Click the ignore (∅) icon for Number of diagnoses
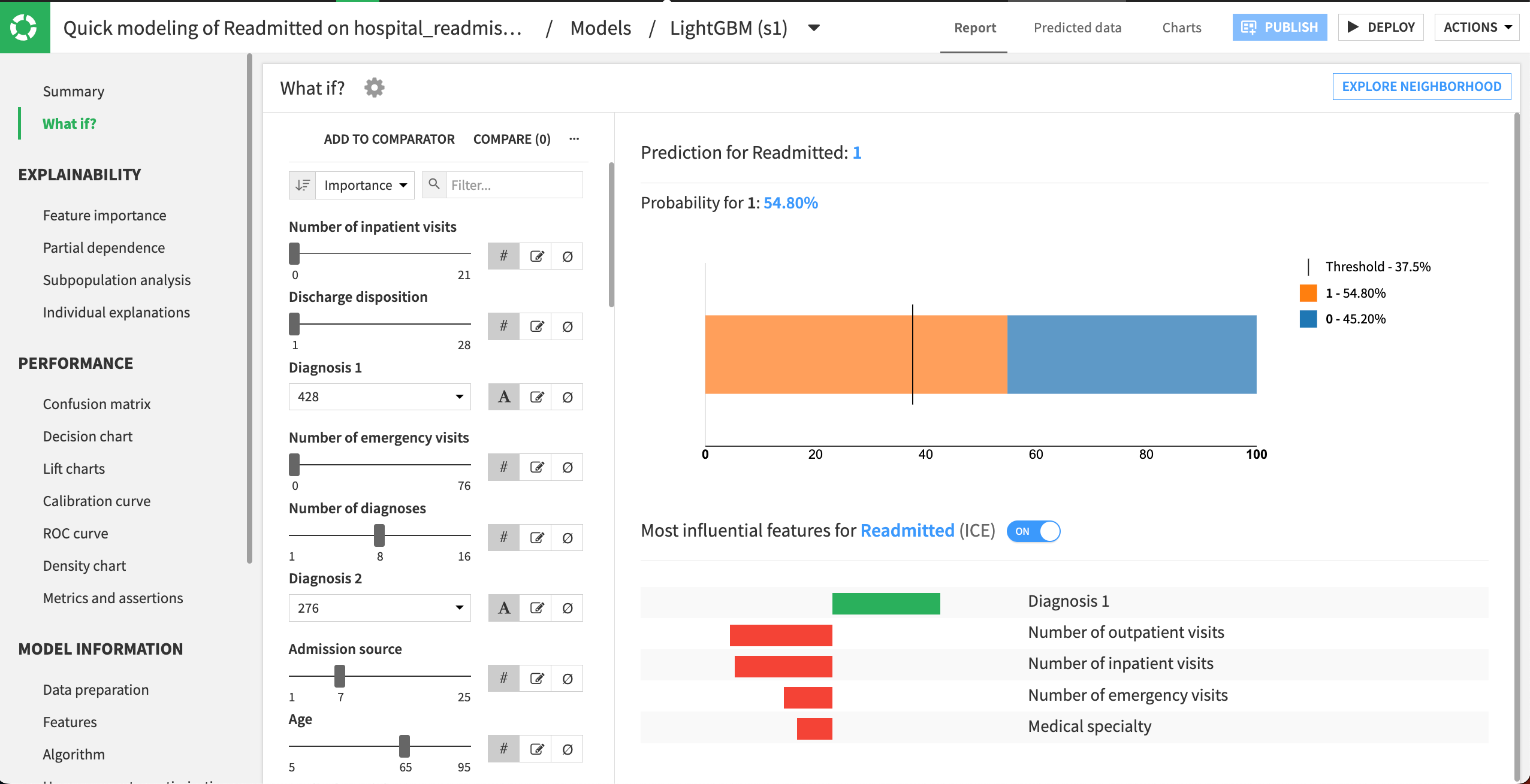The image size is (1530, 784). [x=568, y=538]
